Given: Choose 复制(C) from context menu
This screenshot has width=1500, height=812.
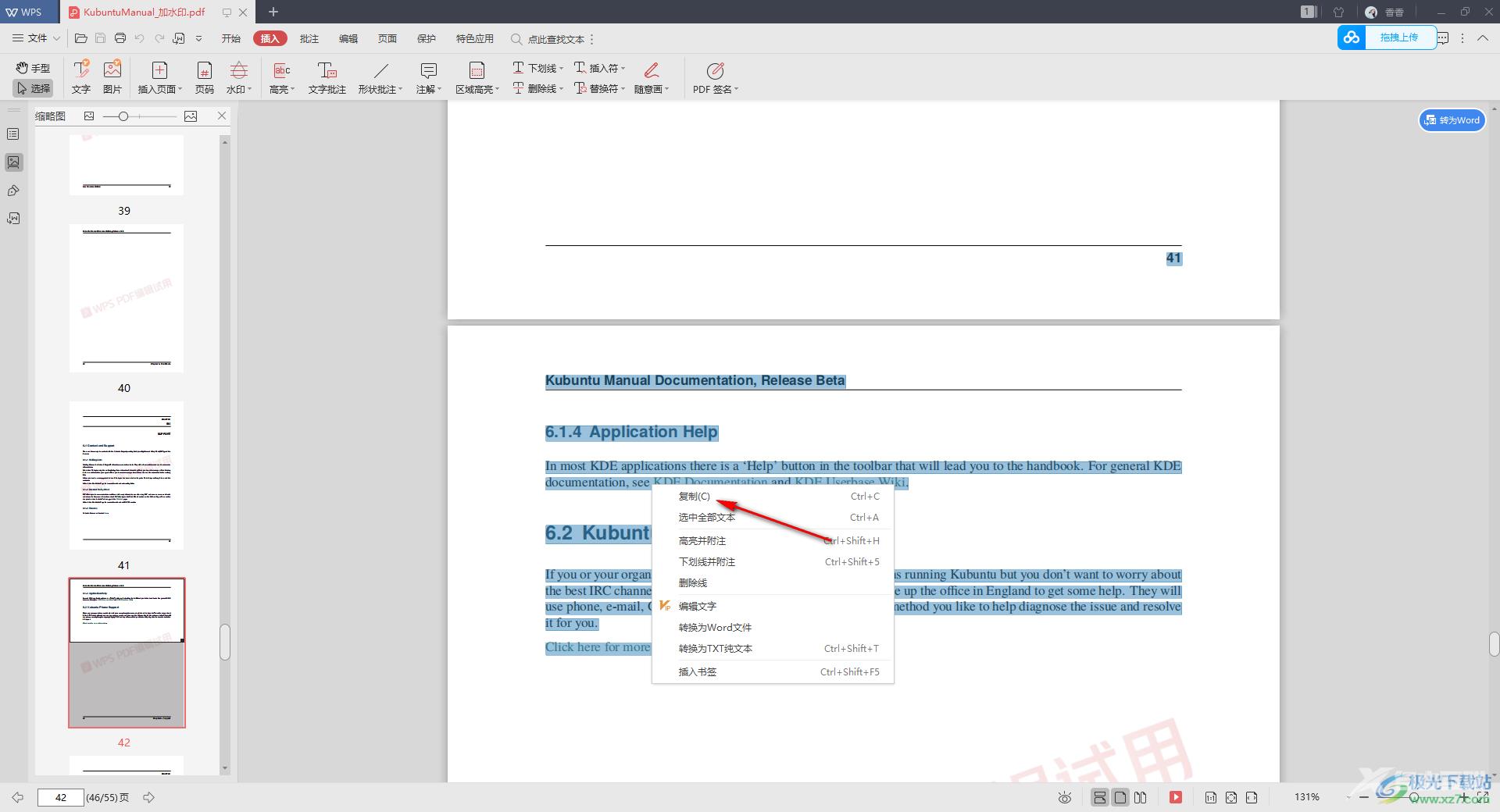Looking at the screenshot, I should coord(773,497).
